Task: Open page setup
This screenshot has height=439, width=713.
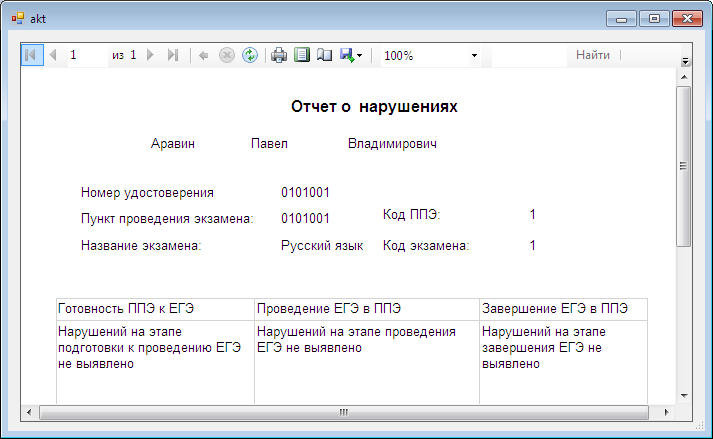Action: (x=324, y=56)
